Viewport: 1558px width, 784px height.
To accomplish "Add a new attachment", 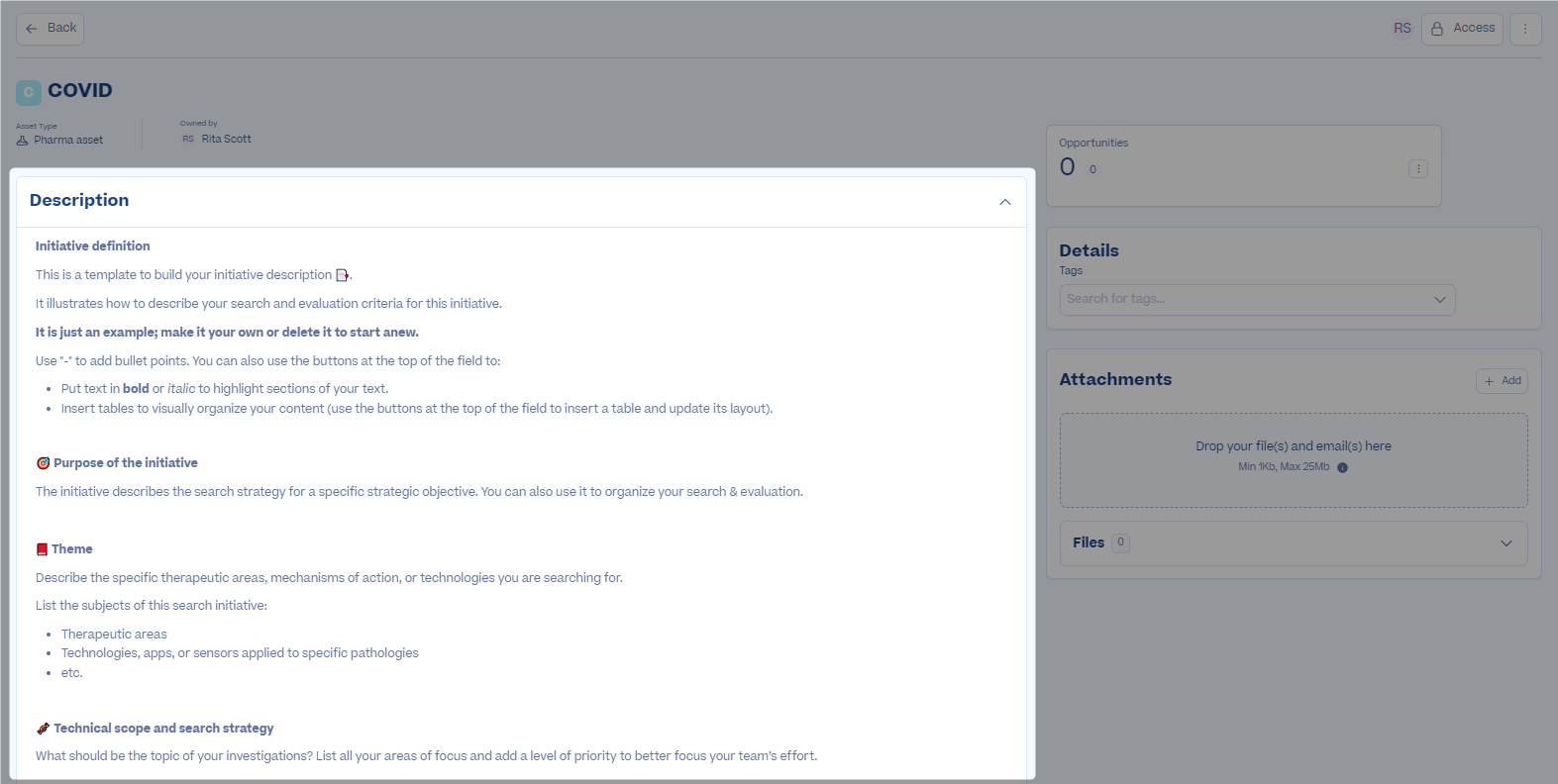I will click(1502, 381).
